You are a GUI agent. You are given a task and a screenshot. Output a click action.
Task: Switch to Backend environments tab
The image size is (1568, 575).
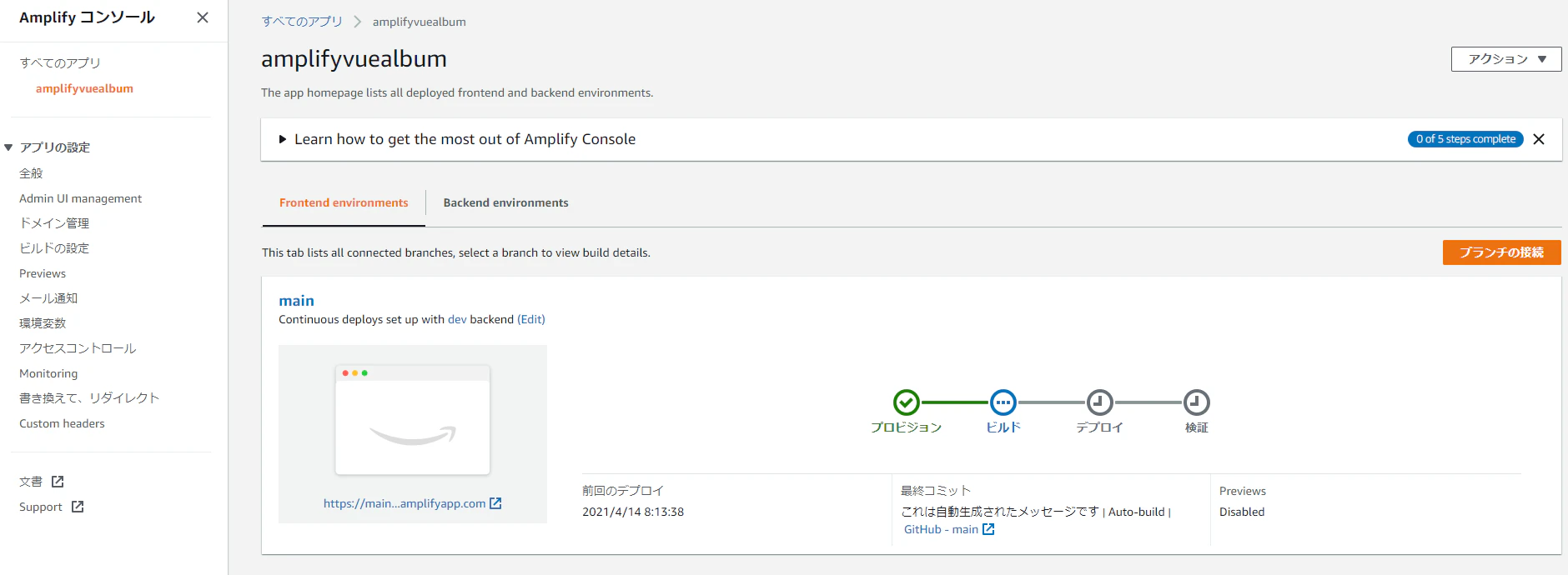pos(505,202)
